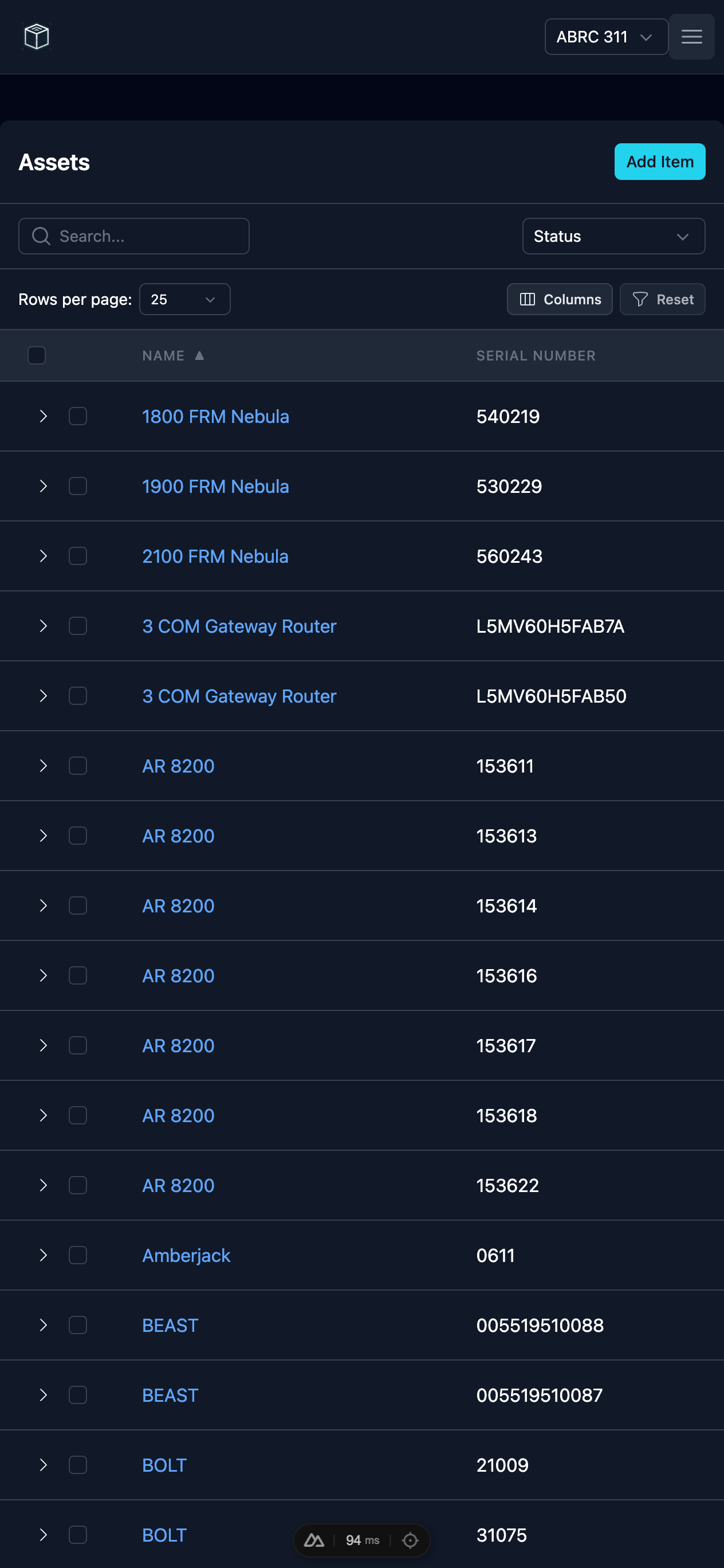Reset filters with funnel button
The width and height of the screenshot is (724, 1568).
[662, 300]
